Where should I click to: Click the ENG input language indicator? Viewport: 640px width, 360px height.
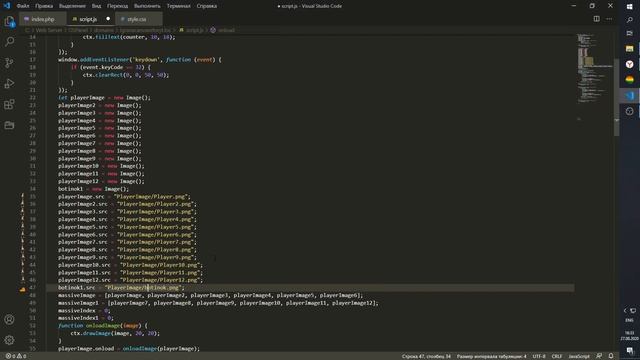tap(629, 320)
